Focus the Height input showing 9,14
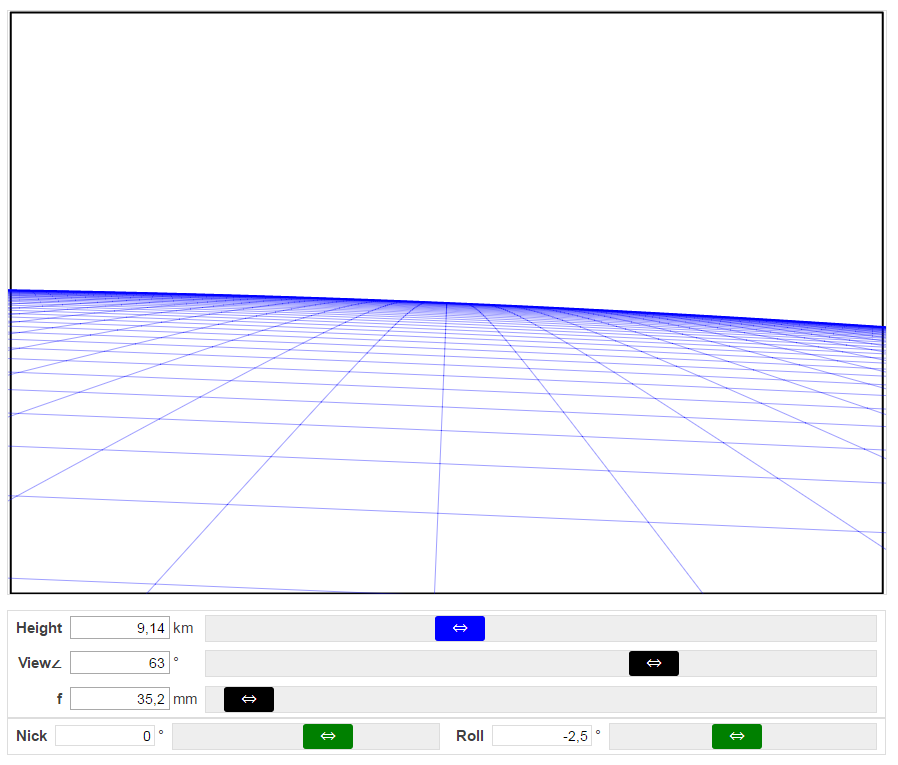898x765 pixels. (x=119, y=628)
